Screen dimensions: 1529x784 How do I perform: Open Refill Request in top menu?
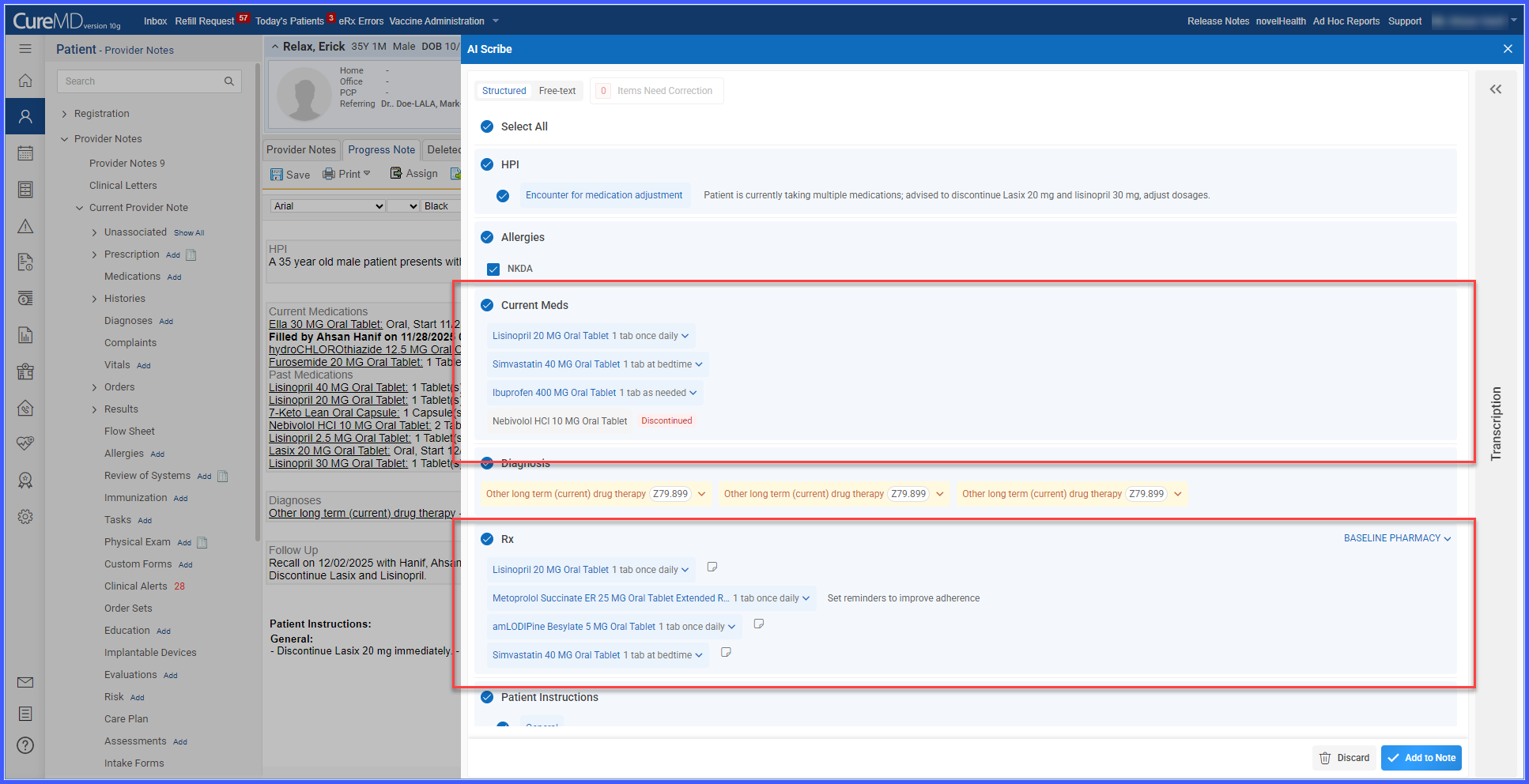click(x=204, y=21)
